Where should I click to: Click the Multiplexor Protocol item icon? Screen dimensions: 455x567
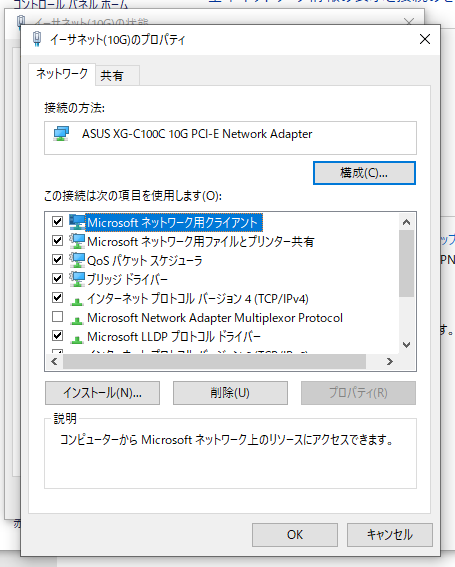click(x=77, y=320)
